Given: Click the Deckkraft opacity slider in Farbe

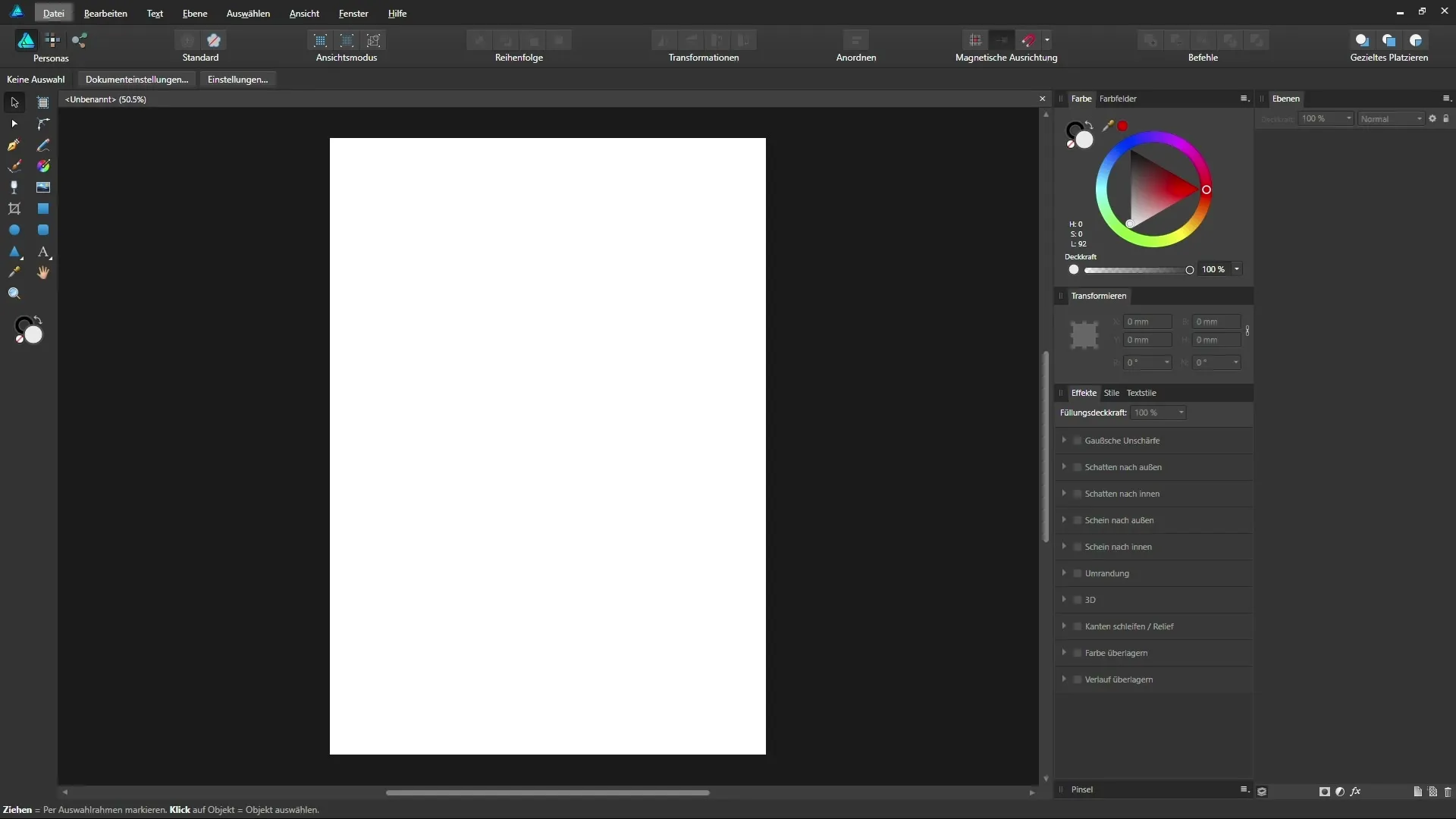Looking at the screenshot, I should (x=1137, y=270).
